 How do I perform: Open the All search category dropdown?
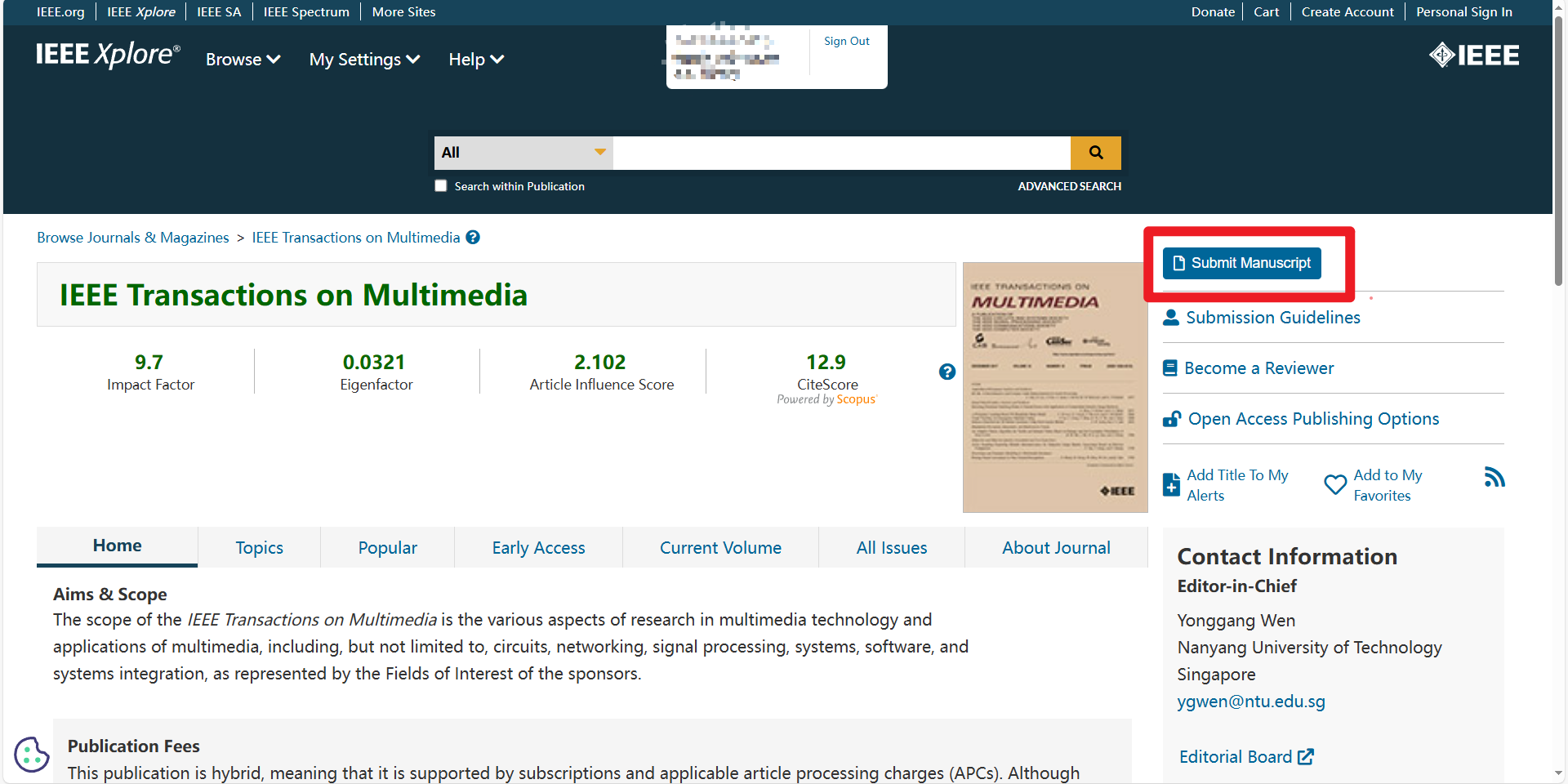523,153
